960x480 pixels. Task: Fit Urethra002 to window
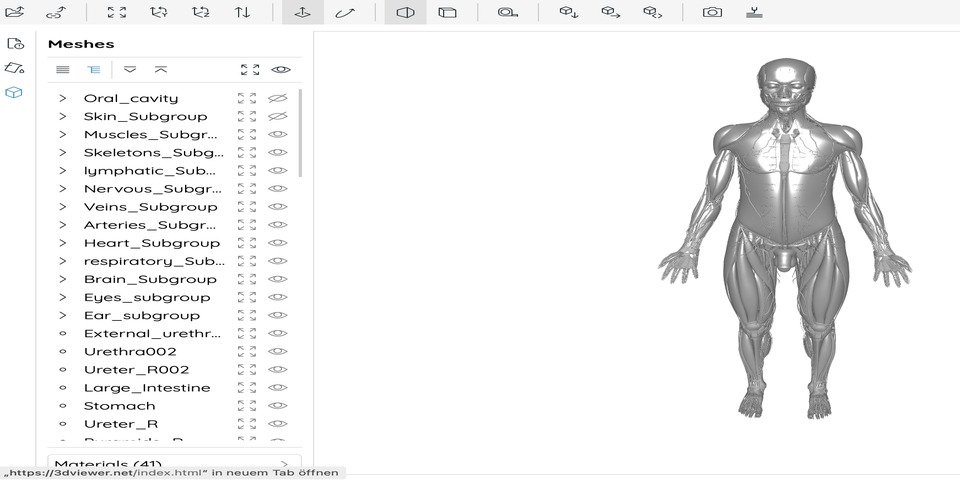pyautogui.click(x=247, y=351)
